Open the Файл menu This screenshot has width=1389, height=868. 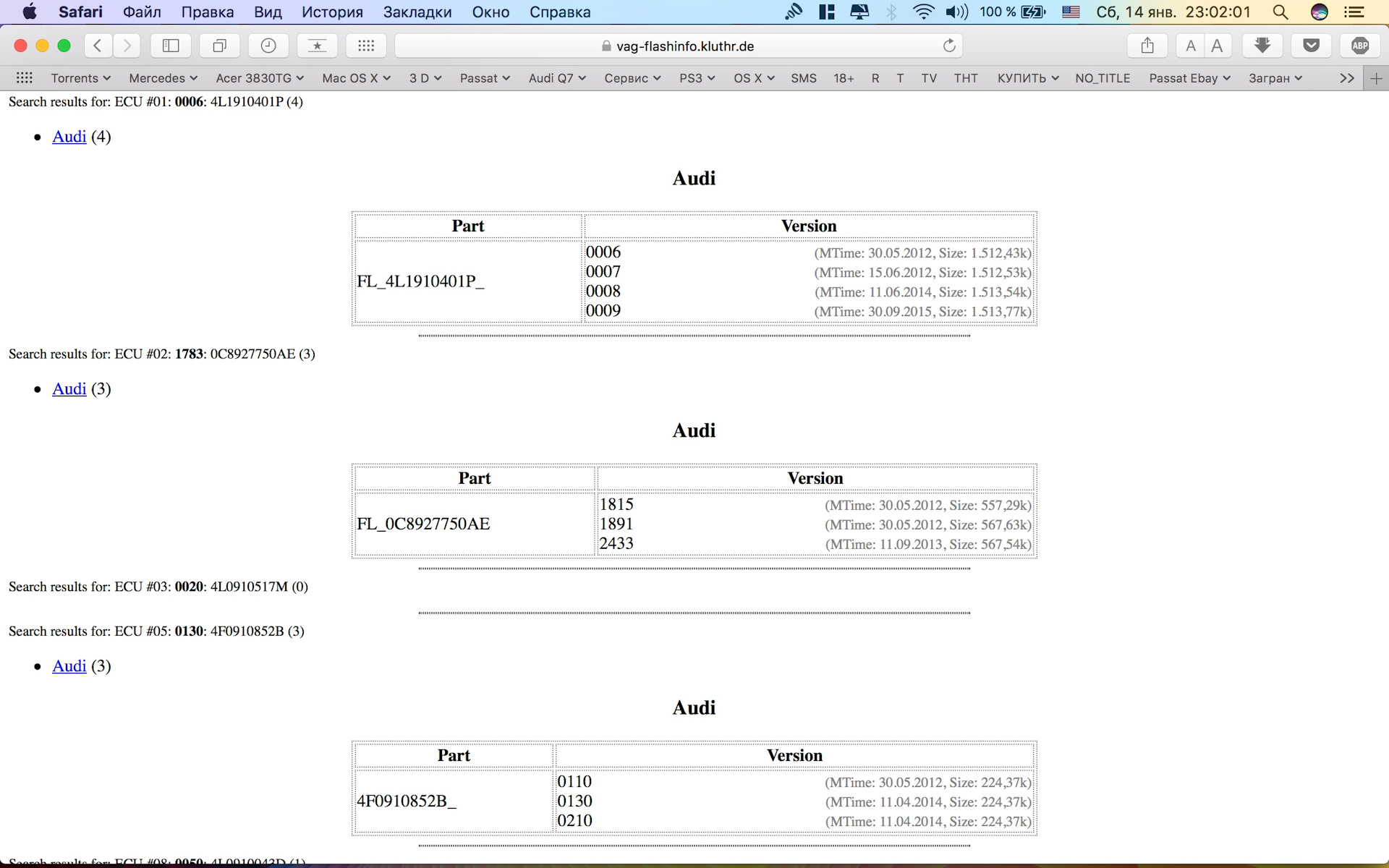point(142,12)
